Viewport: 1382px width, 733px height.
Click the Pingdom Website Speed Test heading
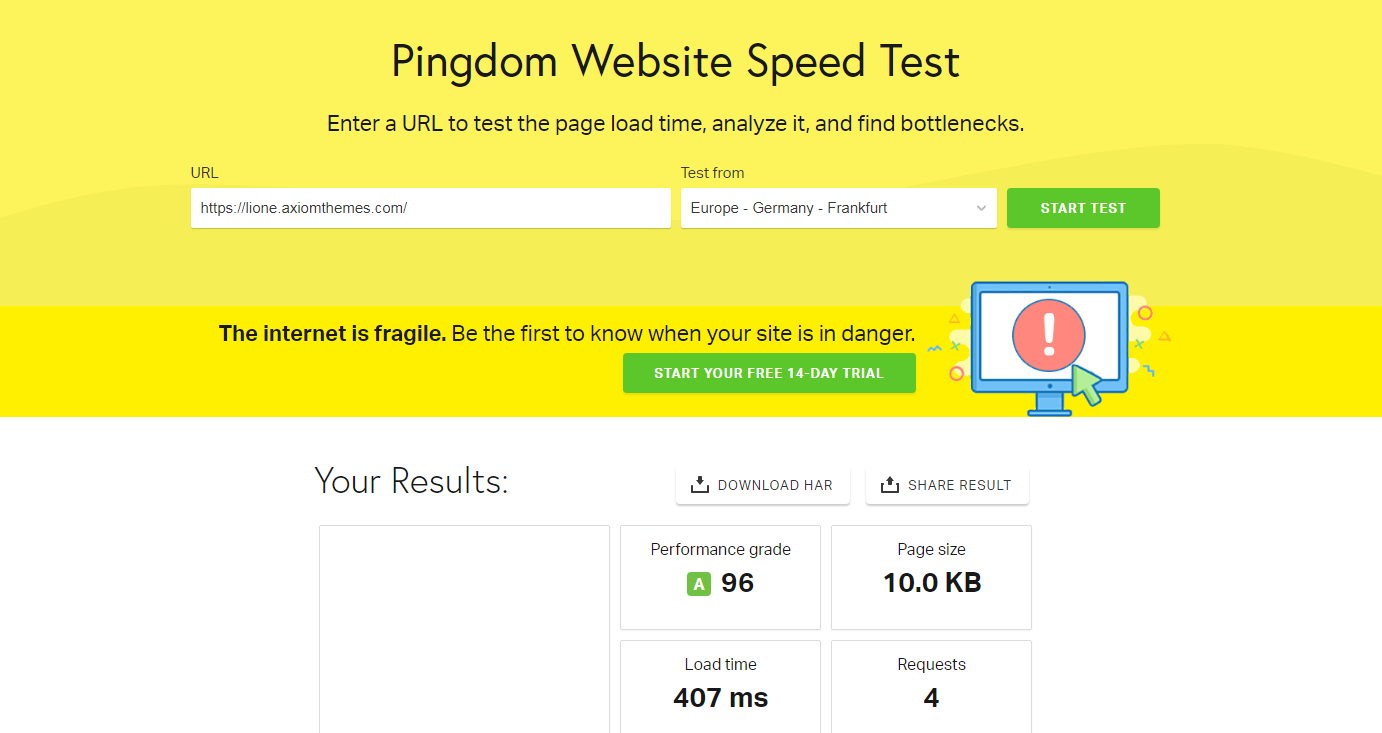pyautogui.click(x=675, y=62)
